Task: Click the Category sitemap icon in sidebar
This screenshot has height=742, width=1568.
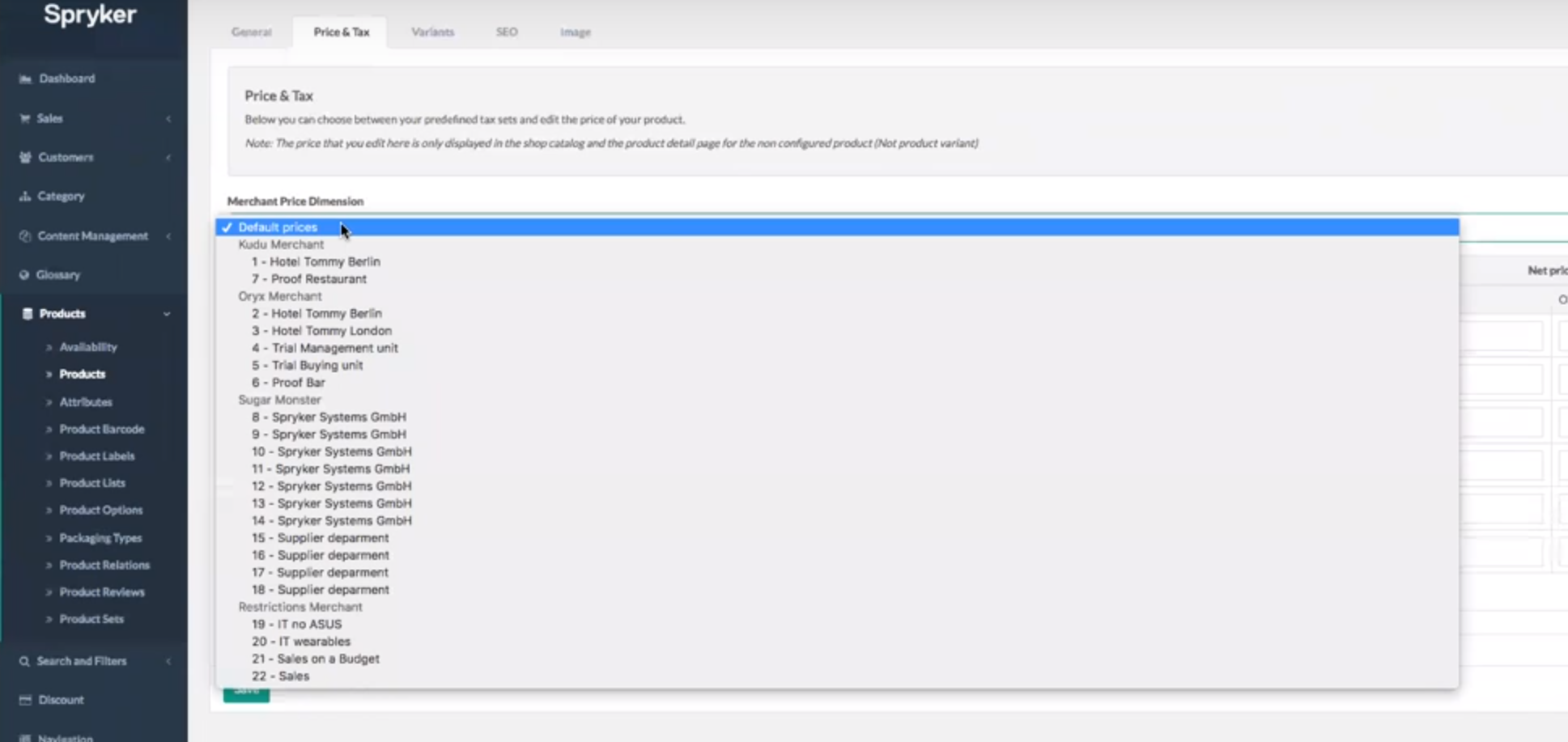Action: tap(25, 197)
